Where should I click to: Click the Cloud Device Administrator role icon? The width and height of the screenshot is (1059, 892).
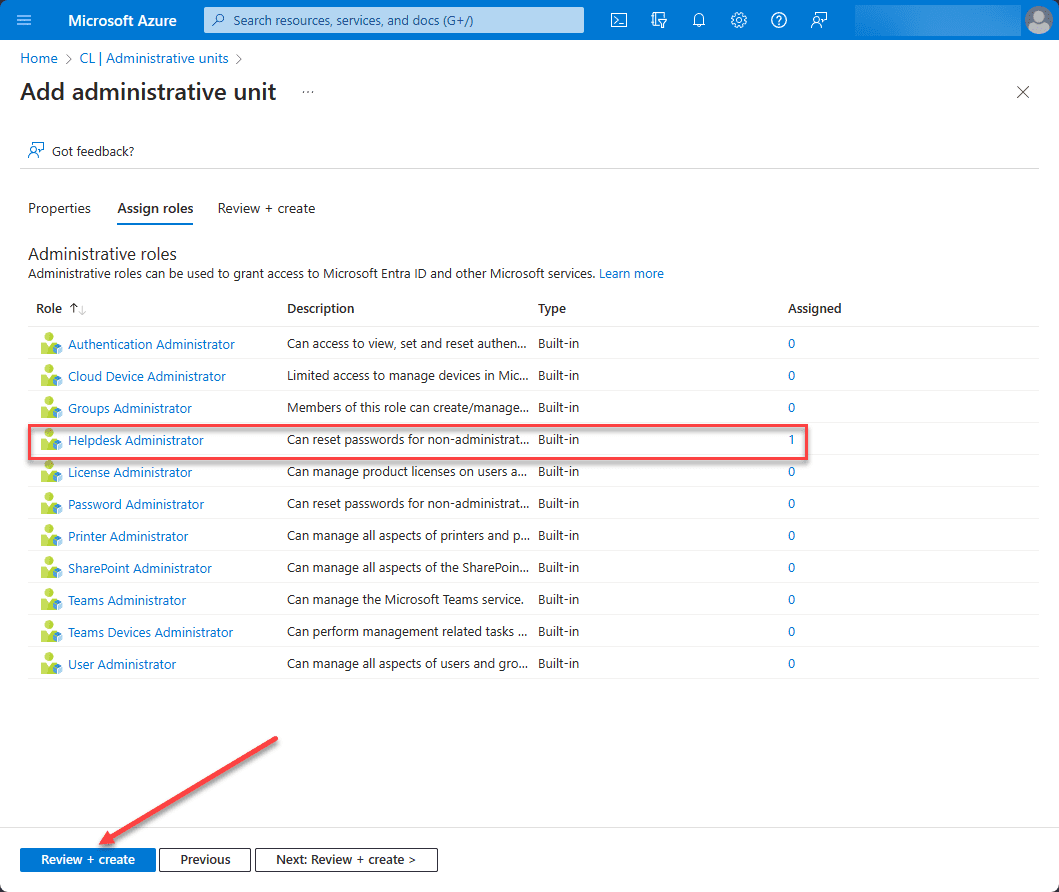click(x=51, y=375)
